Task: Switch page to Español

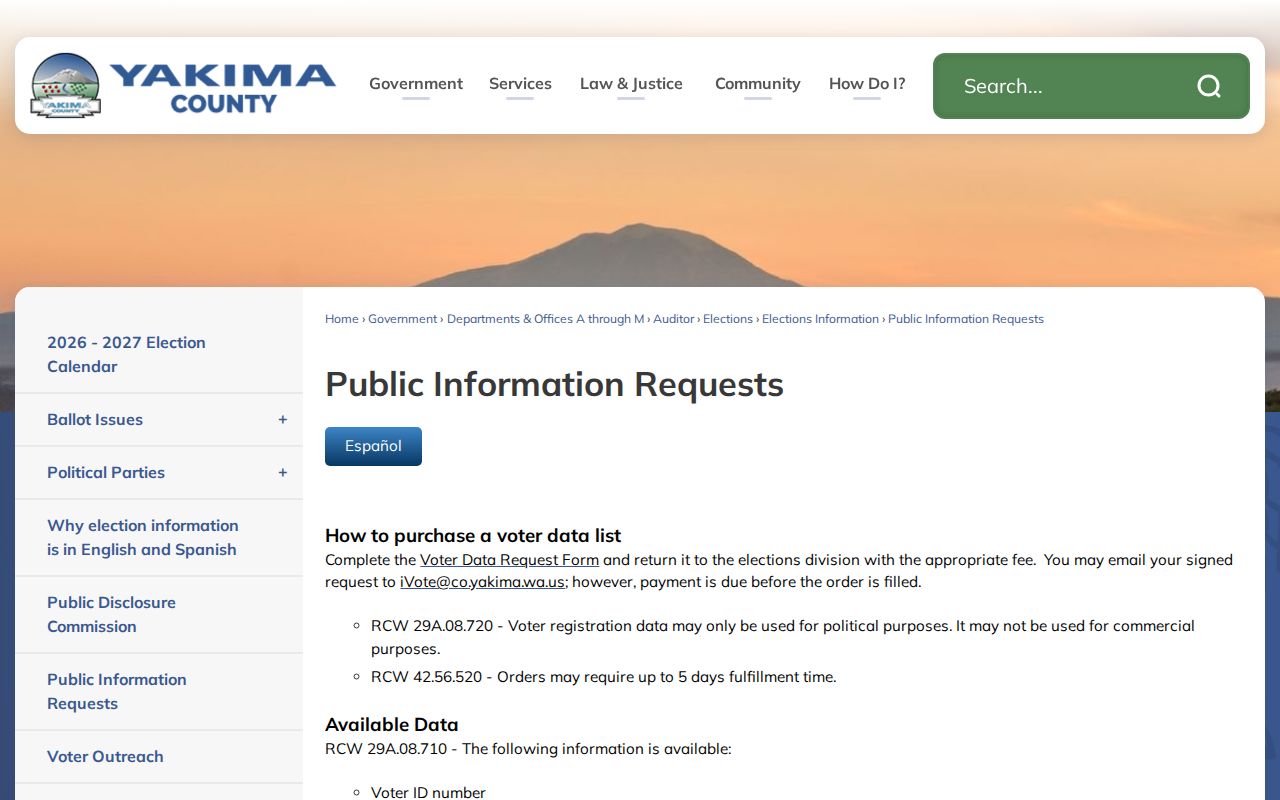Action: tap(373, 446)
